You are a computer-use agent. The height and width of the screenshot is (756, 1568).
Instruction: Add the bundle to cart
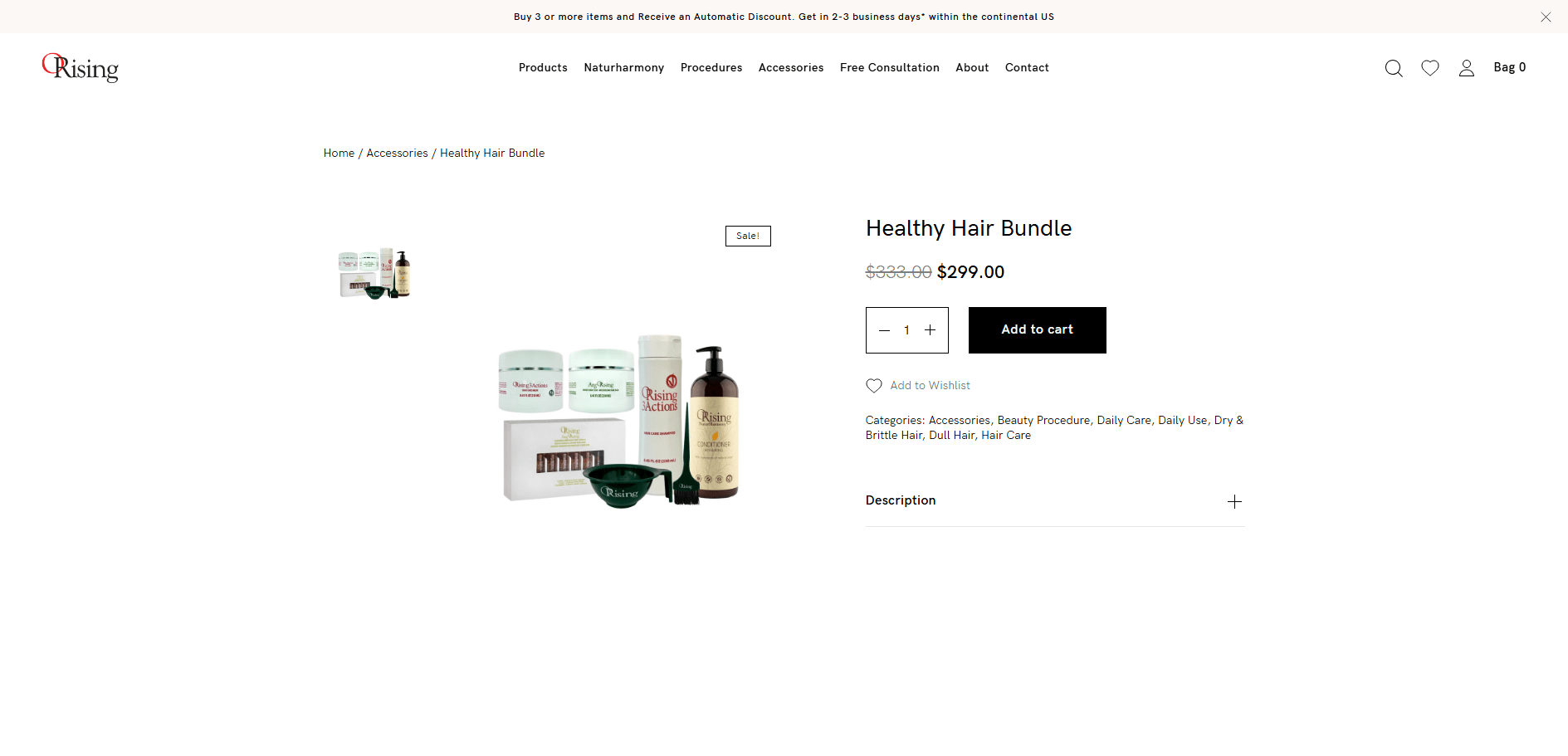[x=1038, y=330]
